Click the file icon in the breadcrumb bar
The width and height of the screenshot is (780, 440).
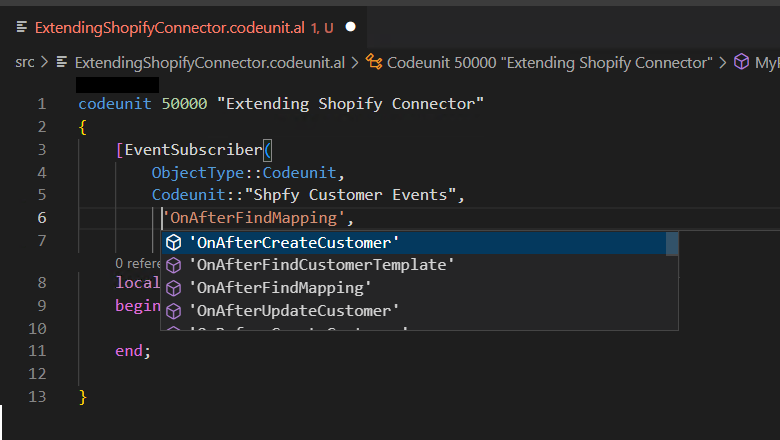pyautogui.click(x=64, y=62)
